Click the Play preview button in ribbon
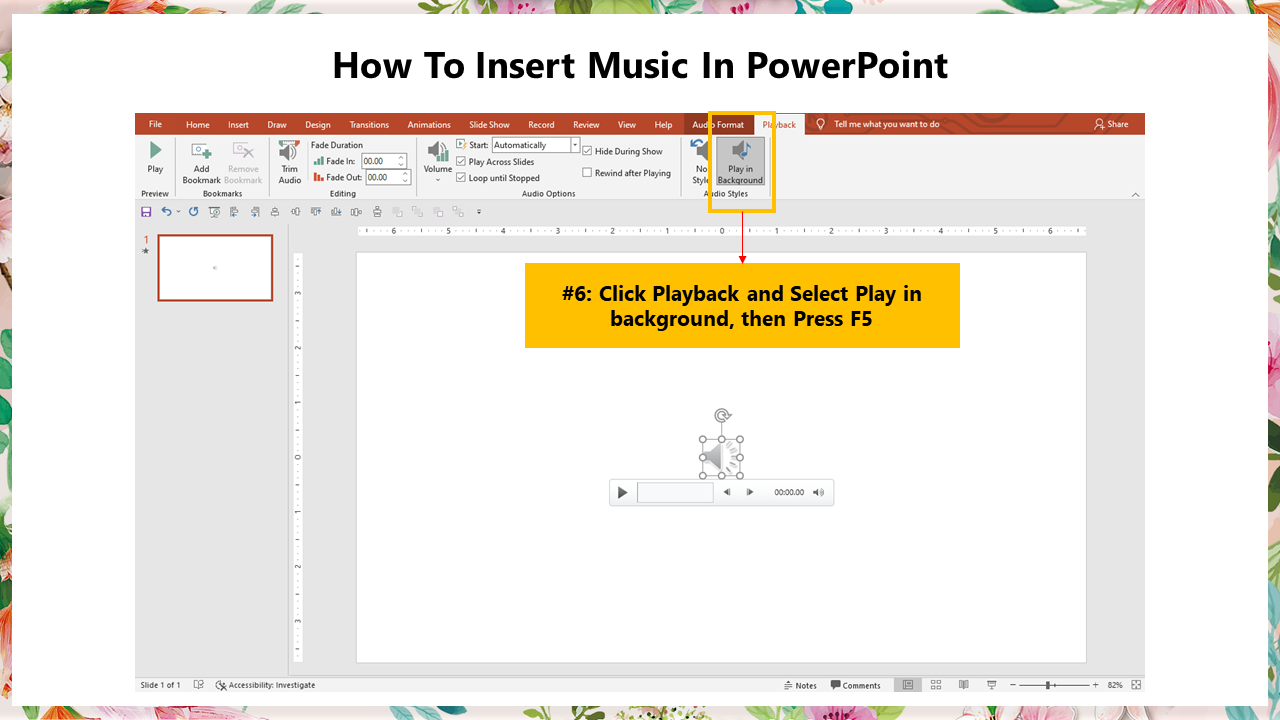This screenshot has width=1280, height=720. tap(155, 158)
